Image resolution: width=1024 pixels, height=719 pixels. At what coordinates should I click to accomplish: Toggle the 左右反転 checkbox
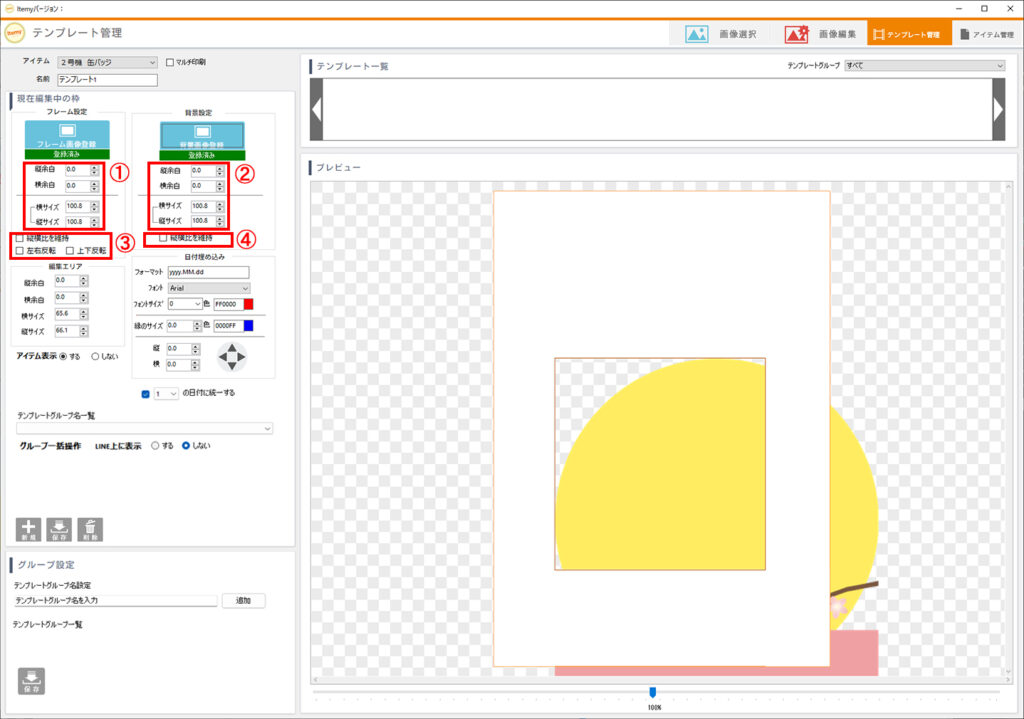pos(20,251)
